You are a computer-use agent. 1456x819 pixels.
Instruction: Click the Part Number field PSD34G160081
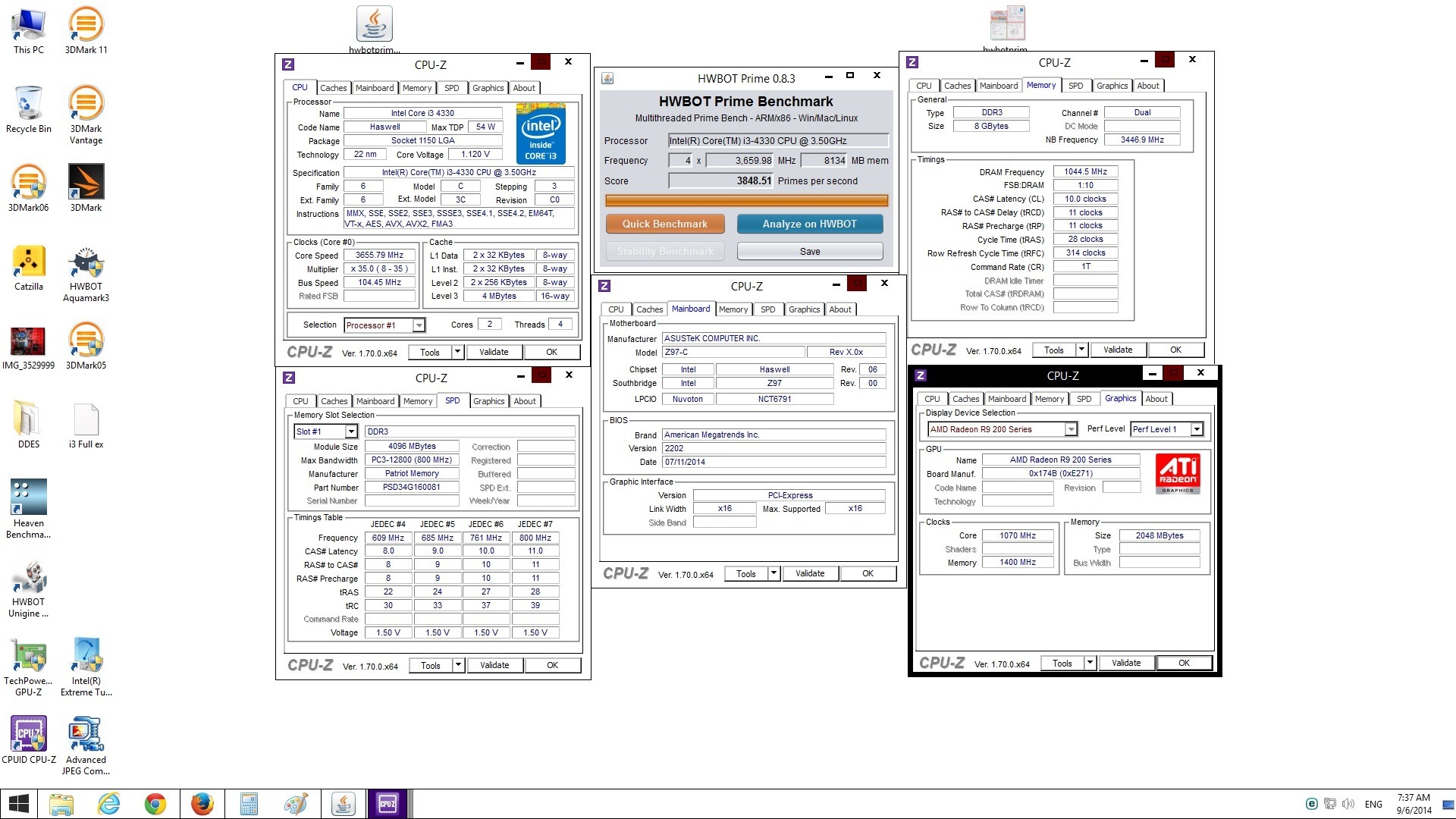pos(412,487)
